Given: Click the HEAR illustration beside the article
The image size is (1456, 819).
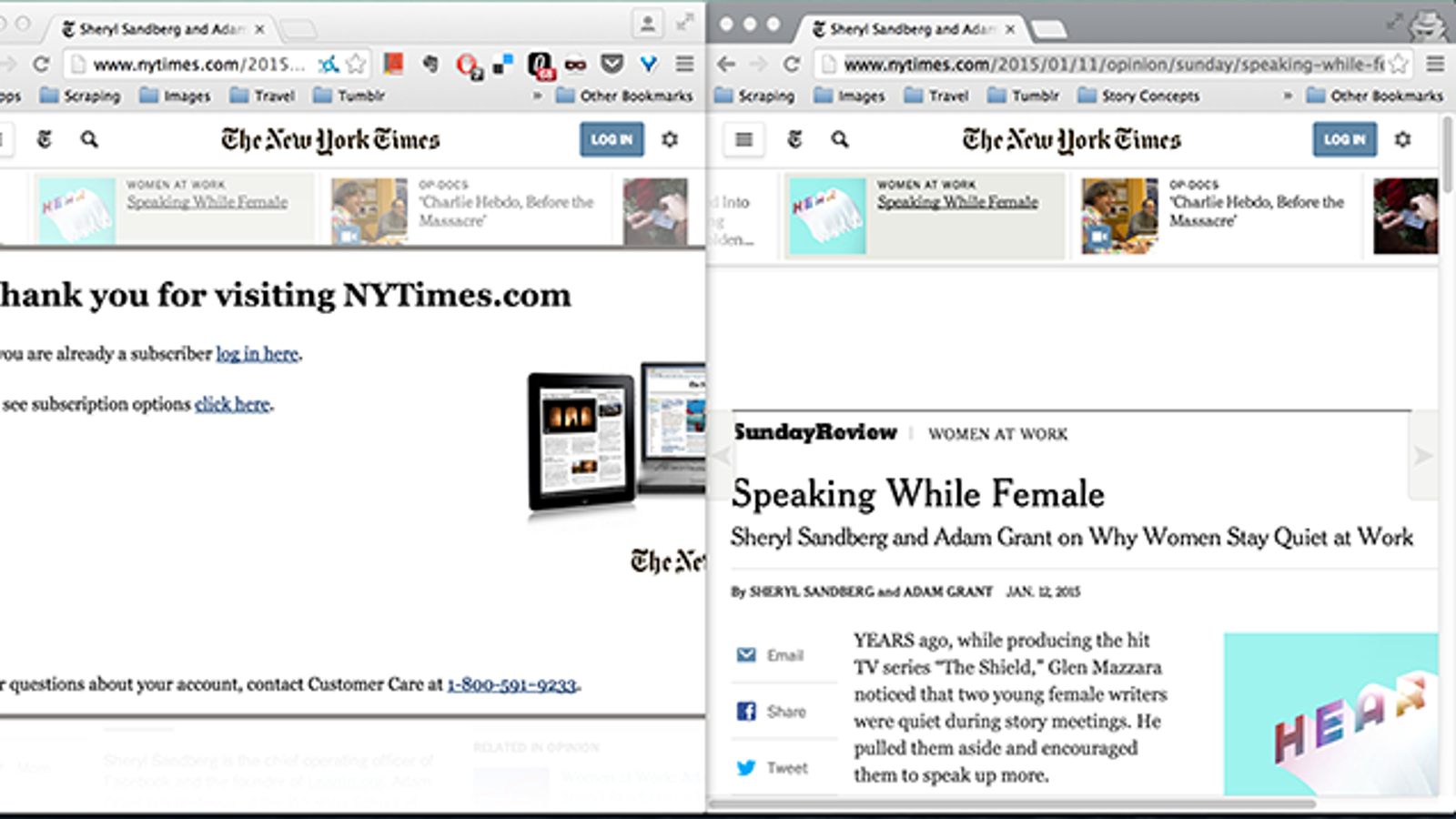Looking at the screenshot, I should (1330, 714).
